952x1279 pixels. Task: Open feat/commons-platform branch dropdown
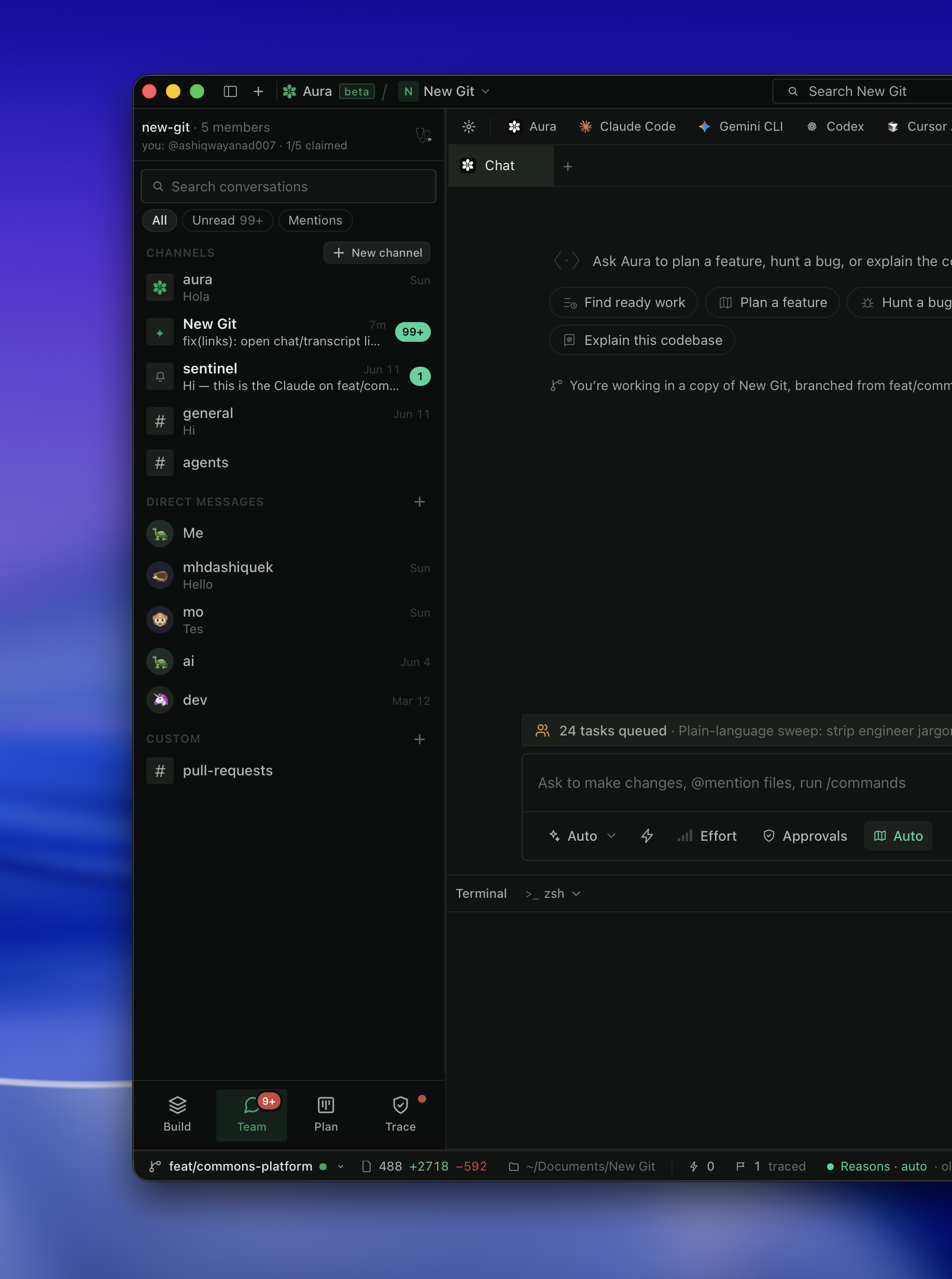(248, 1166)
